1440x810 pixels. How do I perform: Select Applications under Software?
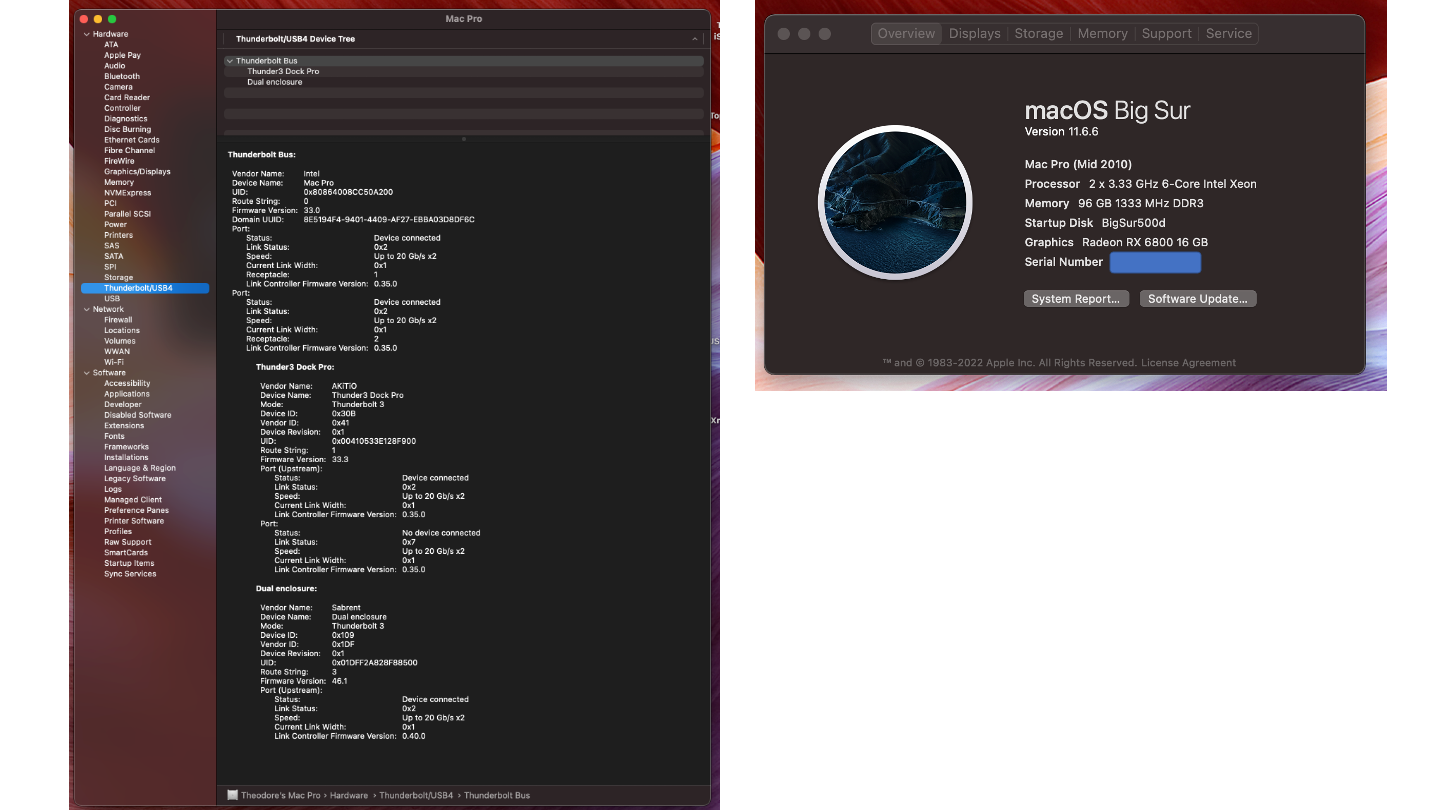127,394
